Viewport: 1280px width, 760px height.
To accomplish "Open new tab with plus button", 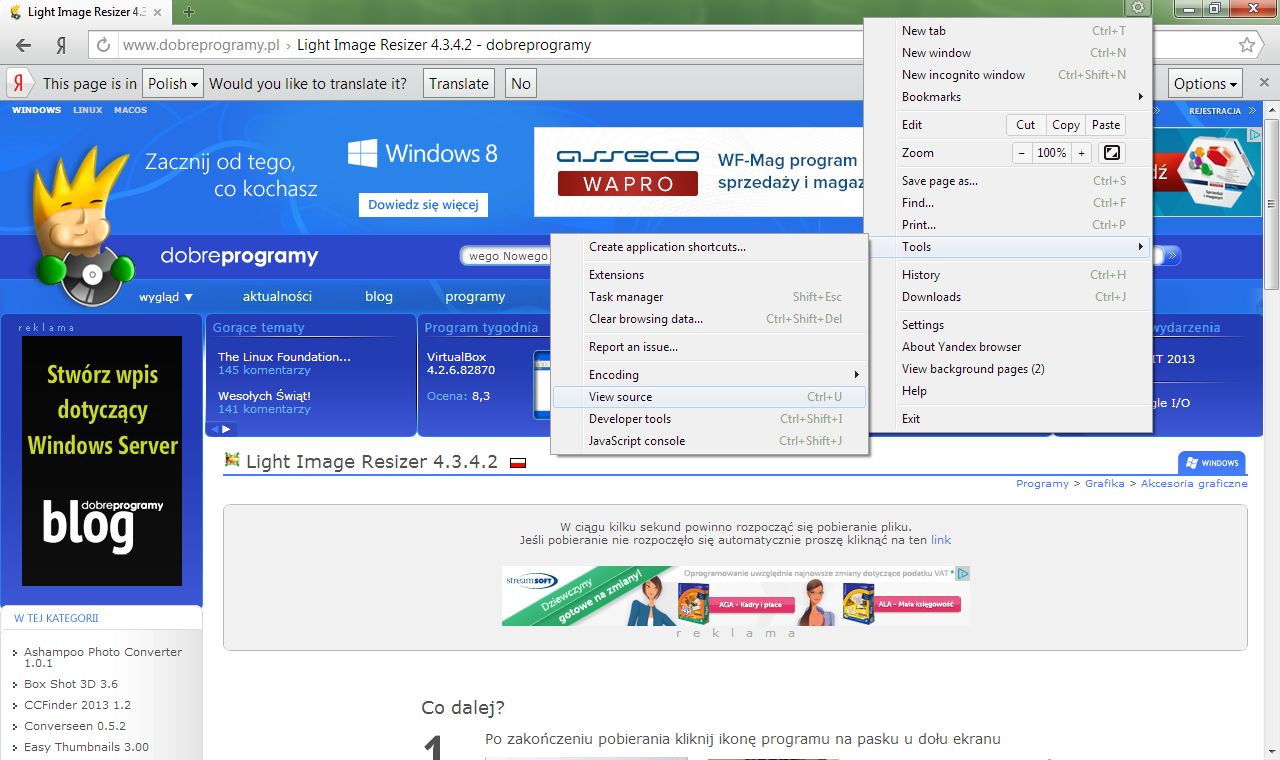I will [189, 12].
